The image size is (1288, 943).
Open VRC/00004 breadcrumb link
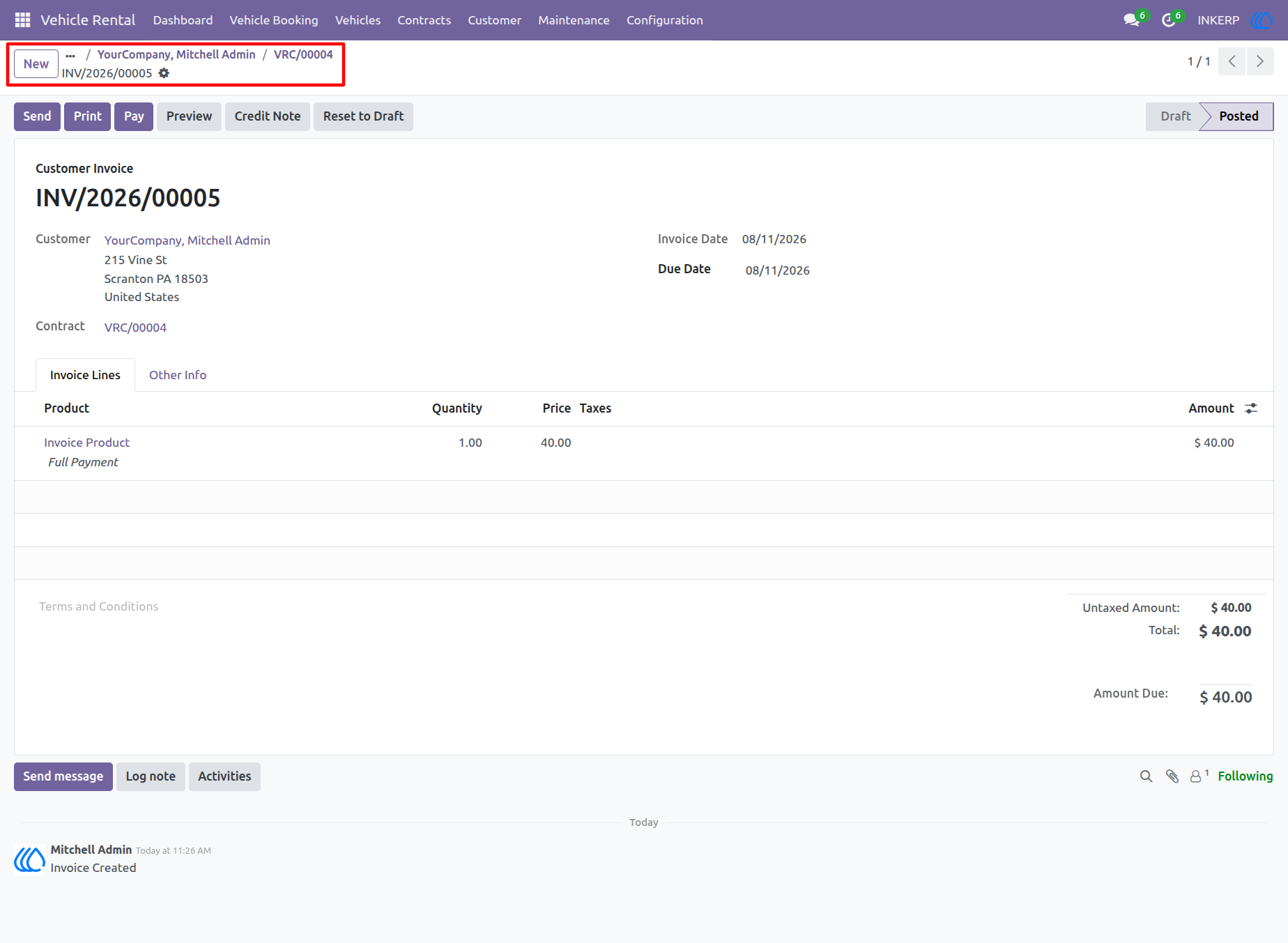pyautogui.click(x=303, y=54)
